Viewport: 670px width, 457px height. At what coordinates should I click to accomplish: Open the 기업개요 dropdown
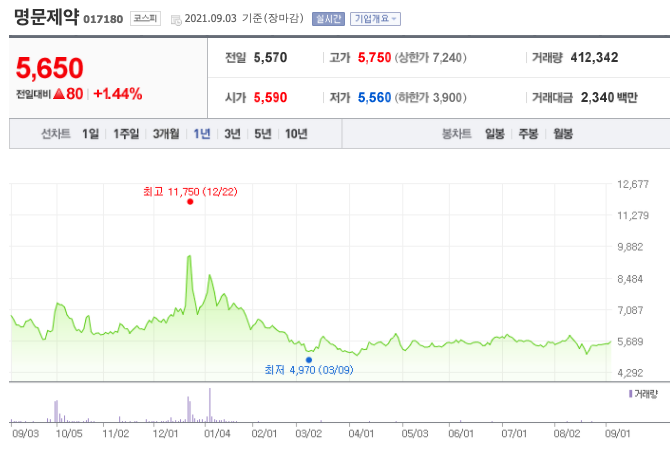pyautogui.click(x=375, y=19)
